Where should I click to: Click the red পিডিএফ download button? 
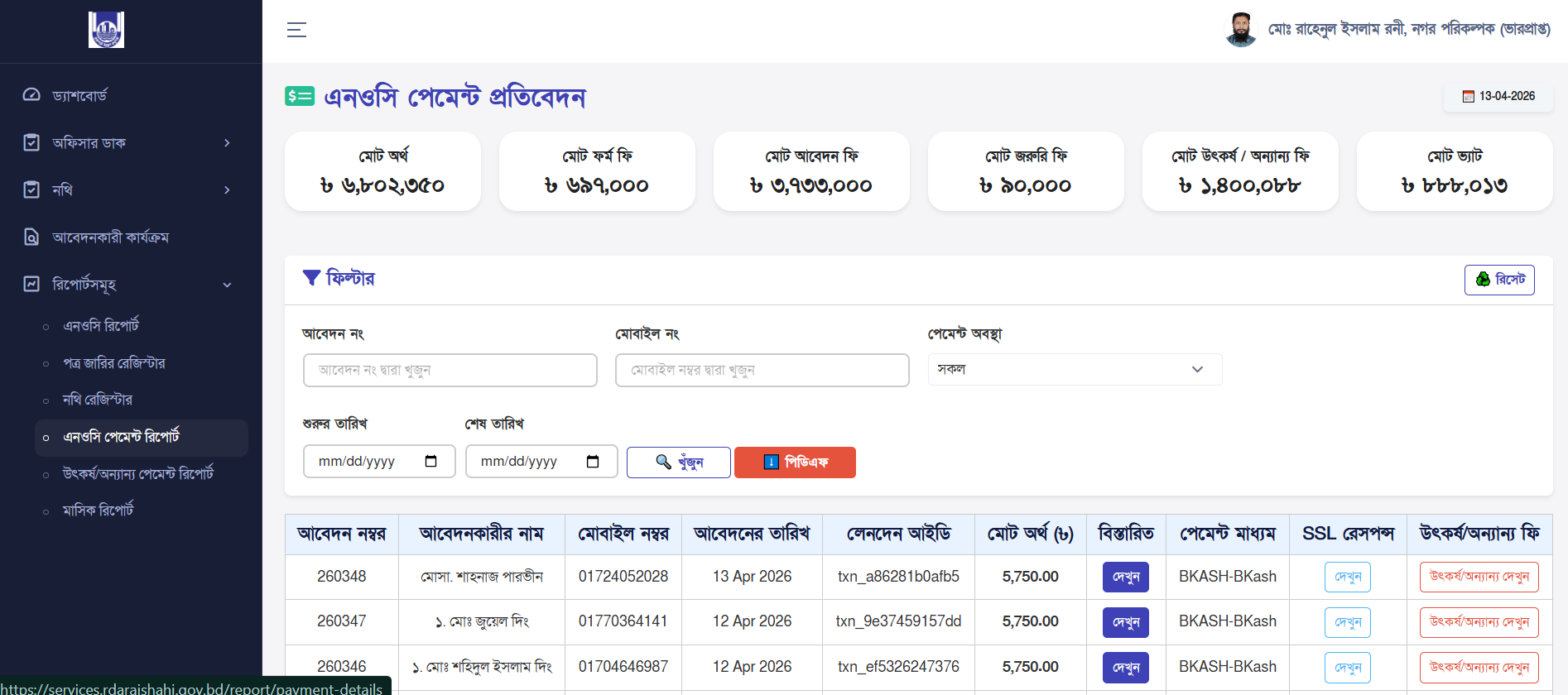(x=795, y=463)
